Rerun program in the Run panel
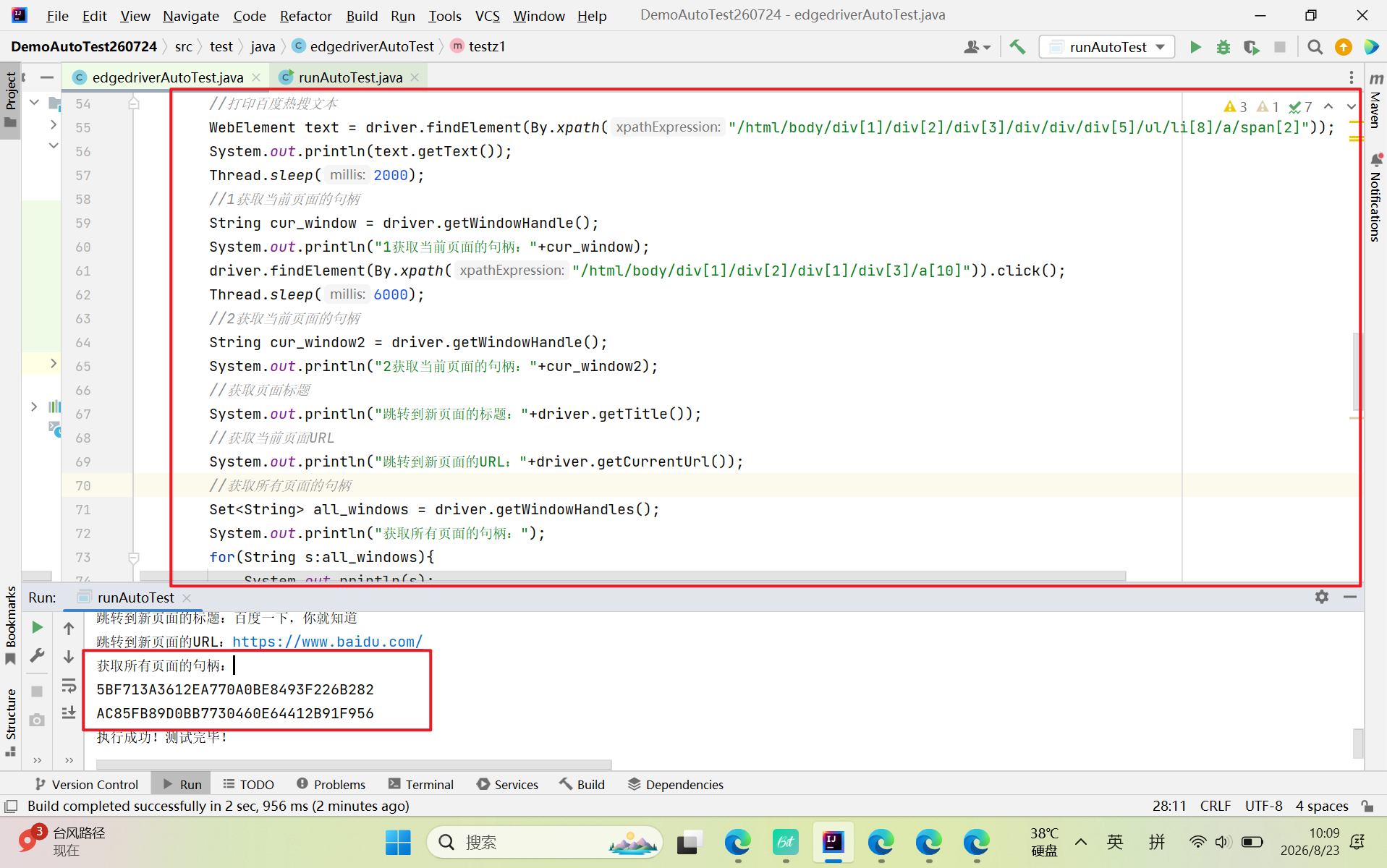 click(37, 627)
